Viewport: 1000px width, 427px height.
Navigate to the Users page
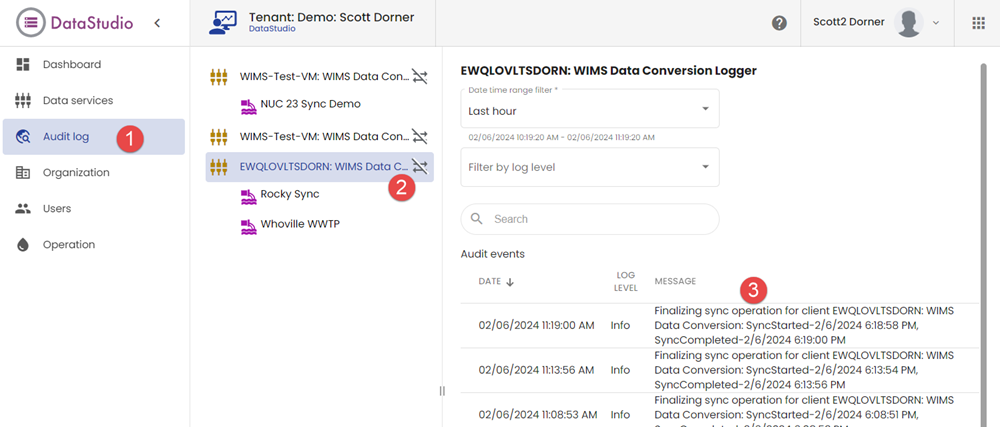[x=57, y=209]
